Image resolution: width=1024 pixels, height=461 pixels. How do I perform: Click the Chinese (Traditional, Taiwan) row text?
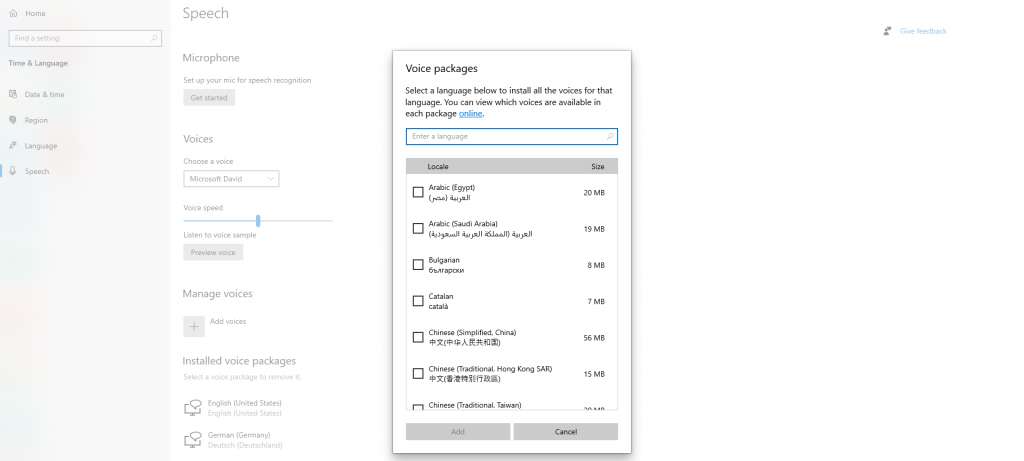pyautogui.click(x=475, y=405)
